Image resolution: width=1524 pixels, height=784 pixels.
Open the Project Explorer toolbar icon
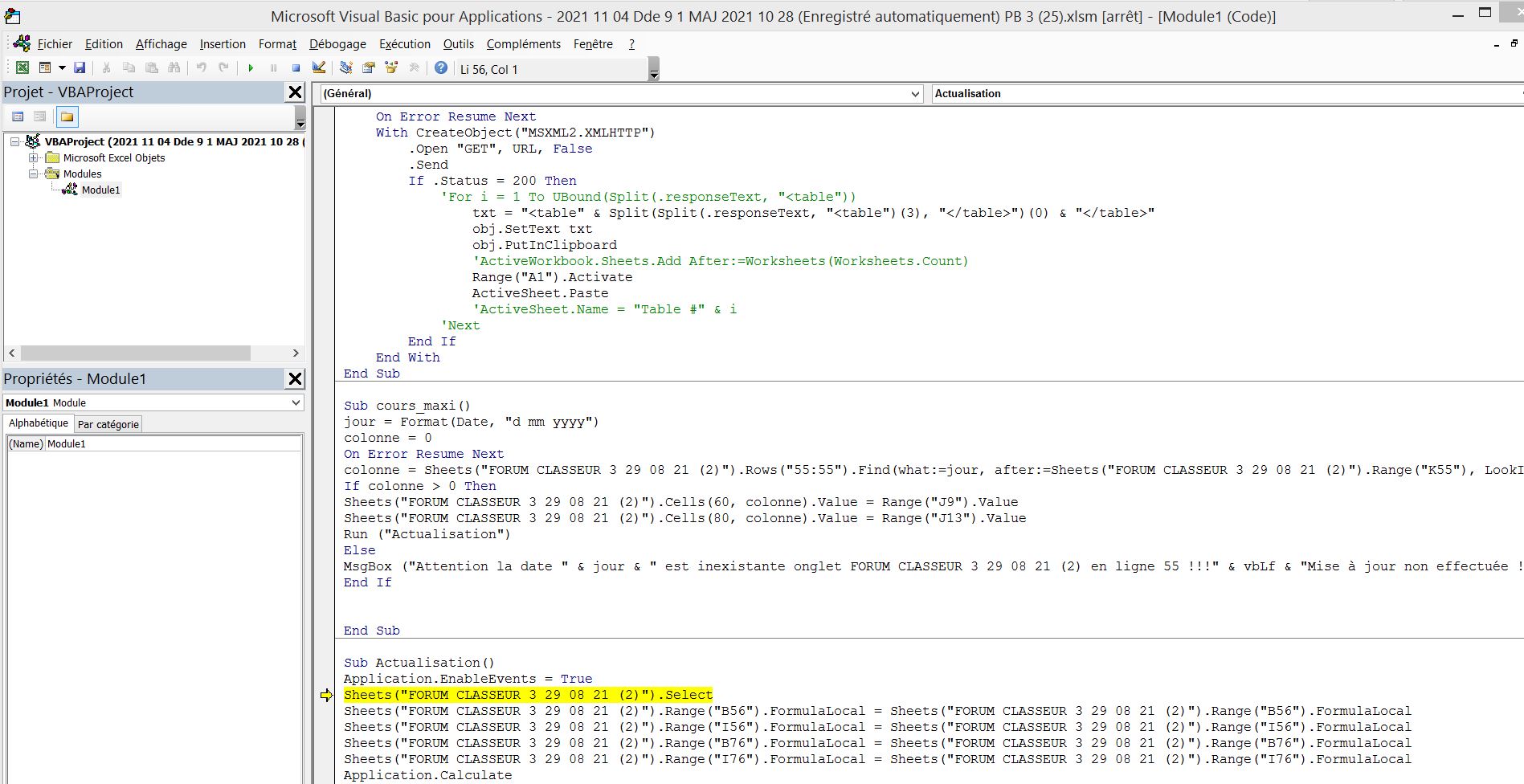tap(346, 68)
